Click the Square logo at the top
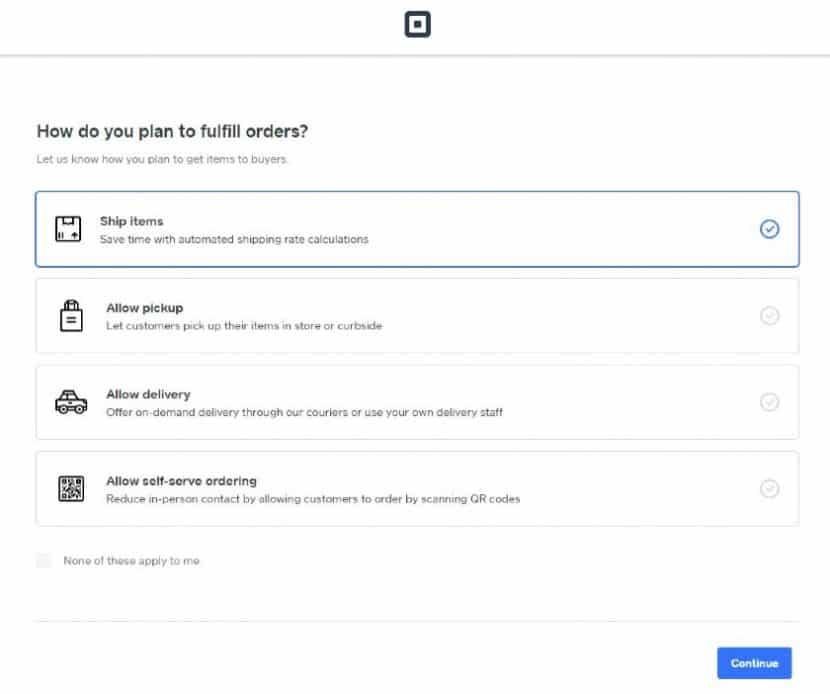Viewport: 830px width, 694px height. 415,23
